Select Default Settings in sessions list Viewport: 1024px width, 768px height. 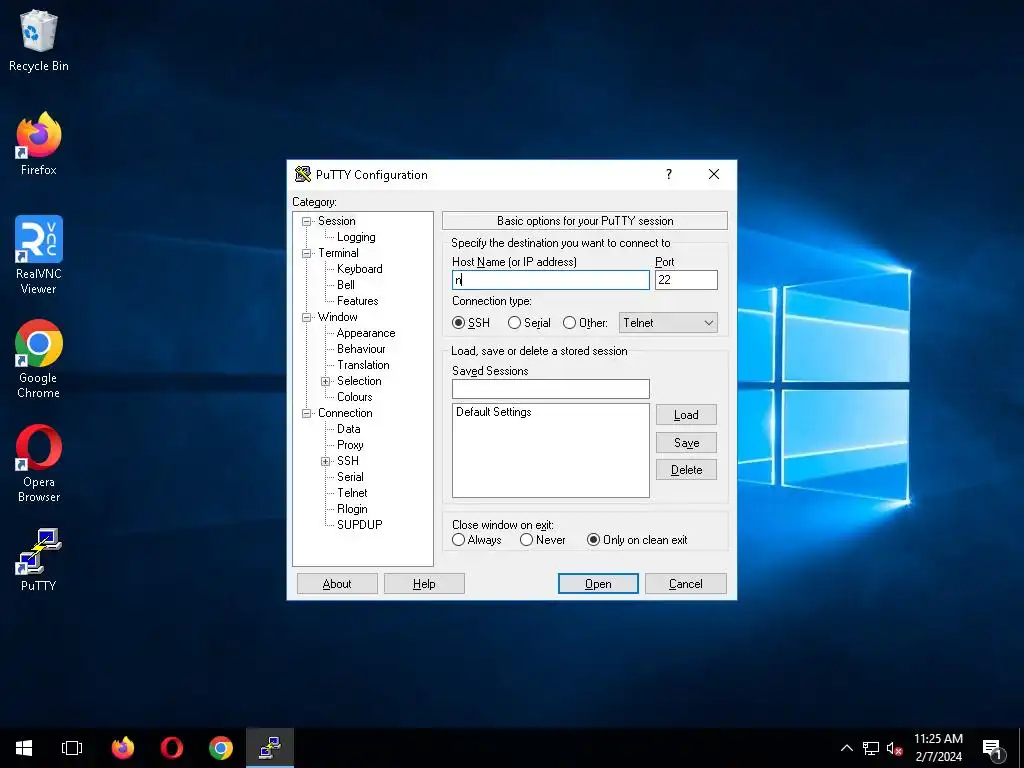coord(494,412)
